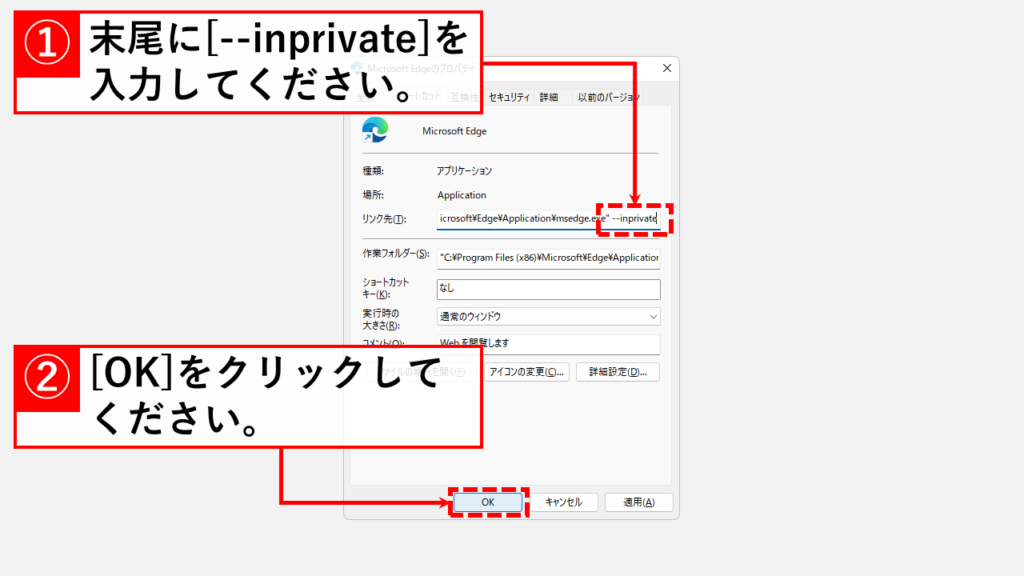Go to the 以前のバージョン tab
Image resolution: width=1024 pixels, height=576 pixels.
pos(608,97)
